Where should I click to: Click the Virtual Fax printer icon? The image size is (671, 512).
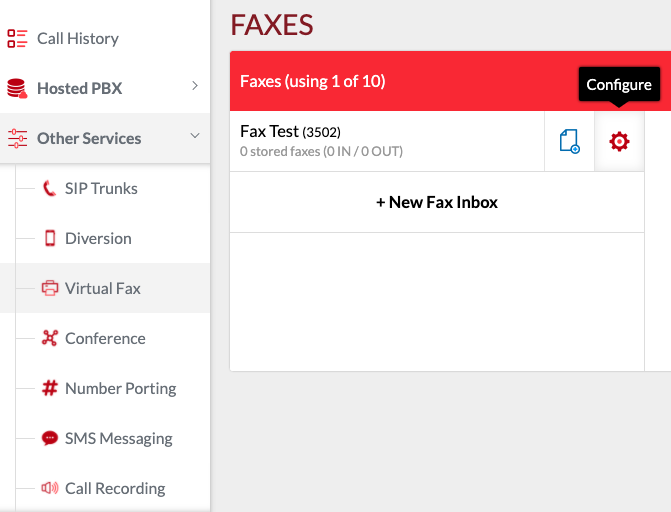50,288
